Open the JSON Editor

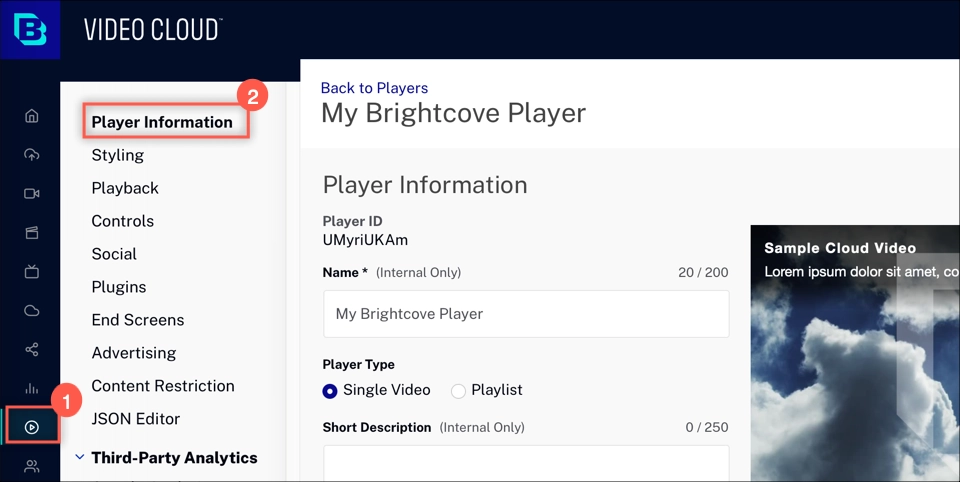tap(135, 419)
